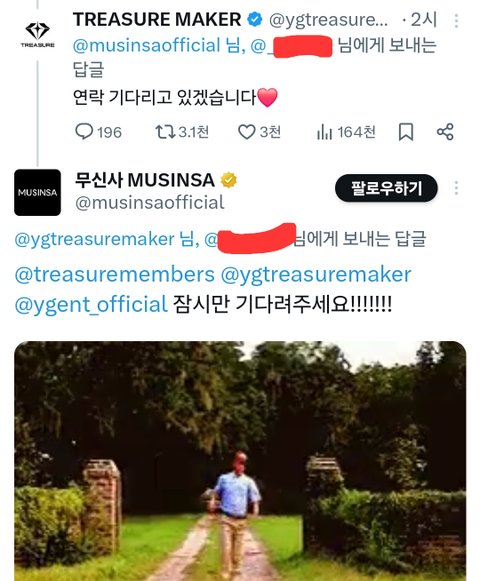Viewport: 480px width, 581px height.
Task: Open the reply icon showing 196
Action: (84, 132)
